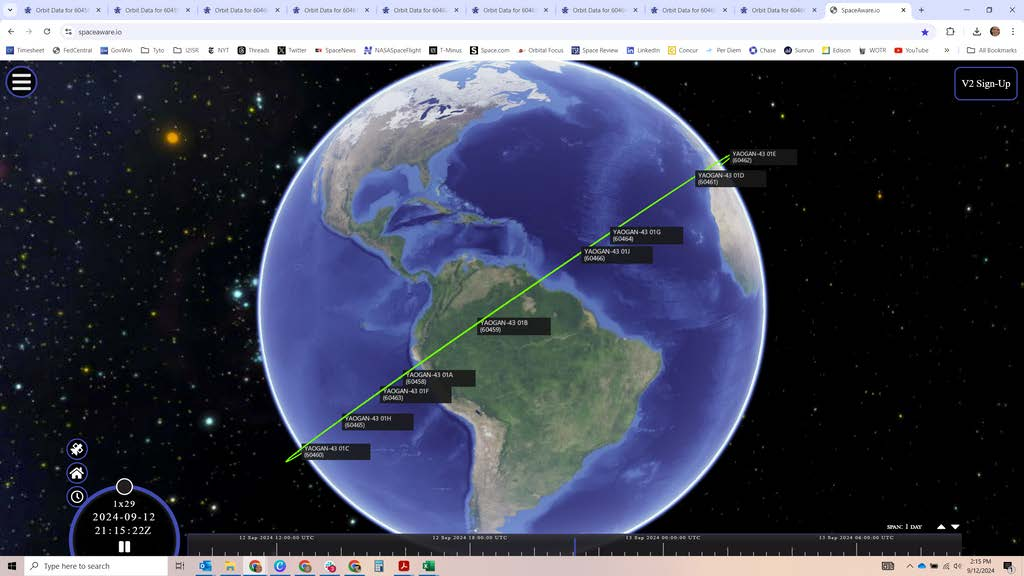The width and height of the screenshot is (1024, 576).
Task: Open the Tyto bookmarks folder
Action: tap(153, 50)
